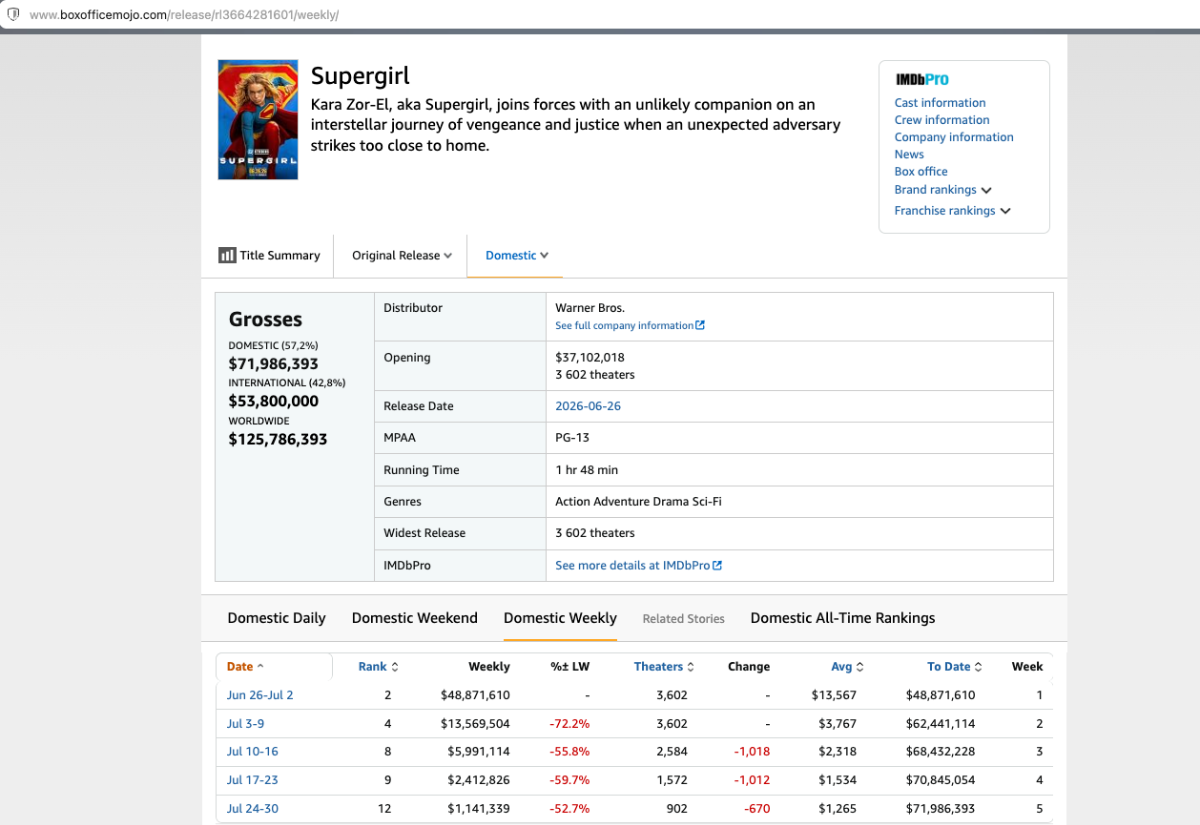1200x825 pixels.
Task: Click the site security shield icon in address bar
Action: (x=13, y=15)
